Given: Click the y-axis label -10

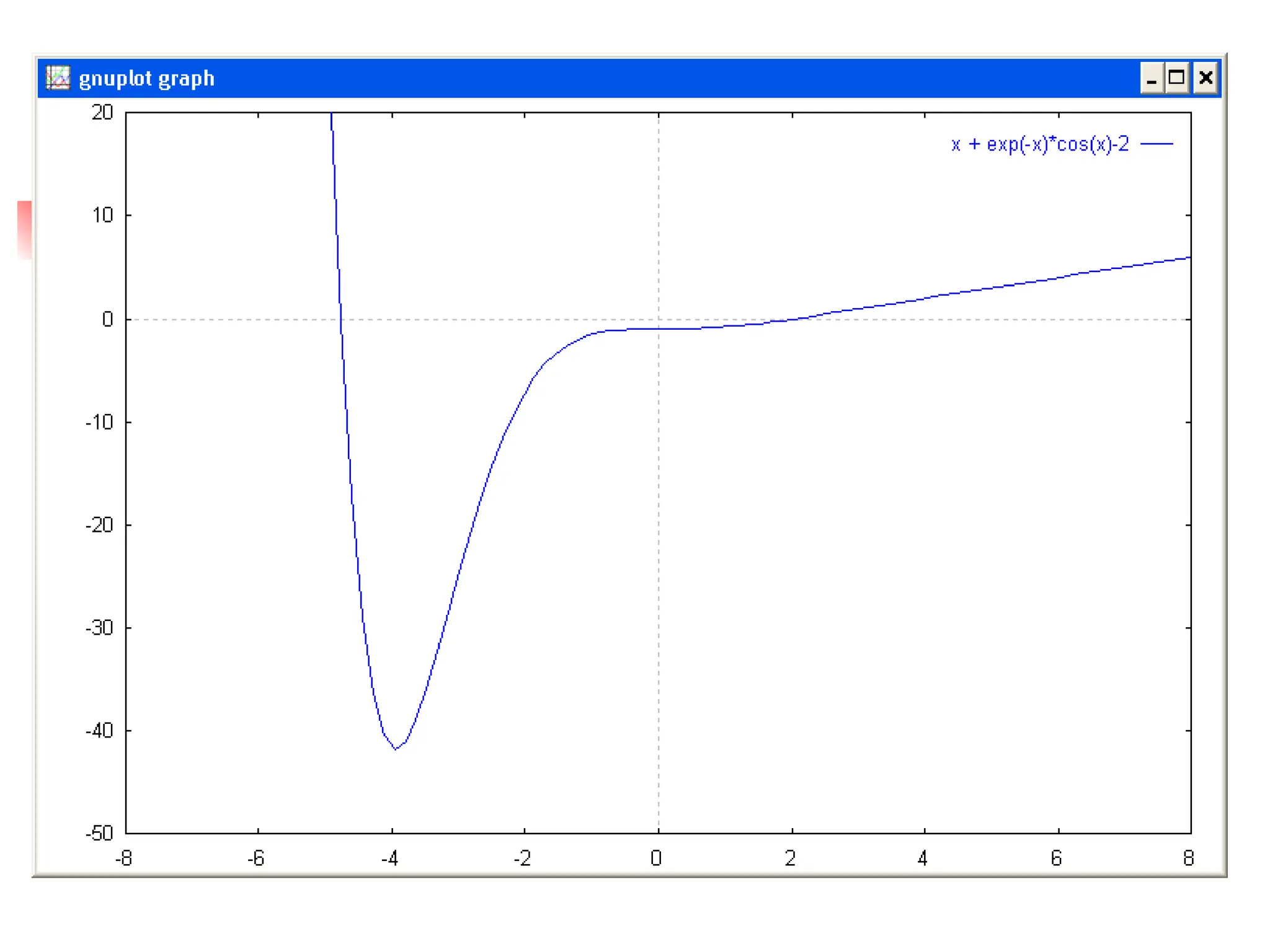Looking at the screenshot, I should point(99,423).
